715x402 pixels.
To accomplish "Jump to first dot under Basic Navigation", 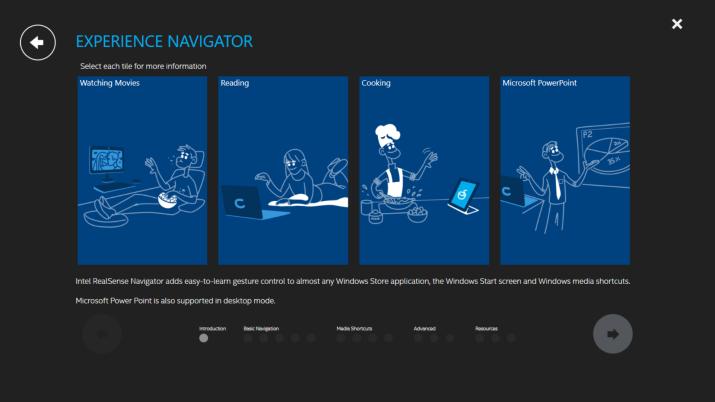I will tap(248, 338).
